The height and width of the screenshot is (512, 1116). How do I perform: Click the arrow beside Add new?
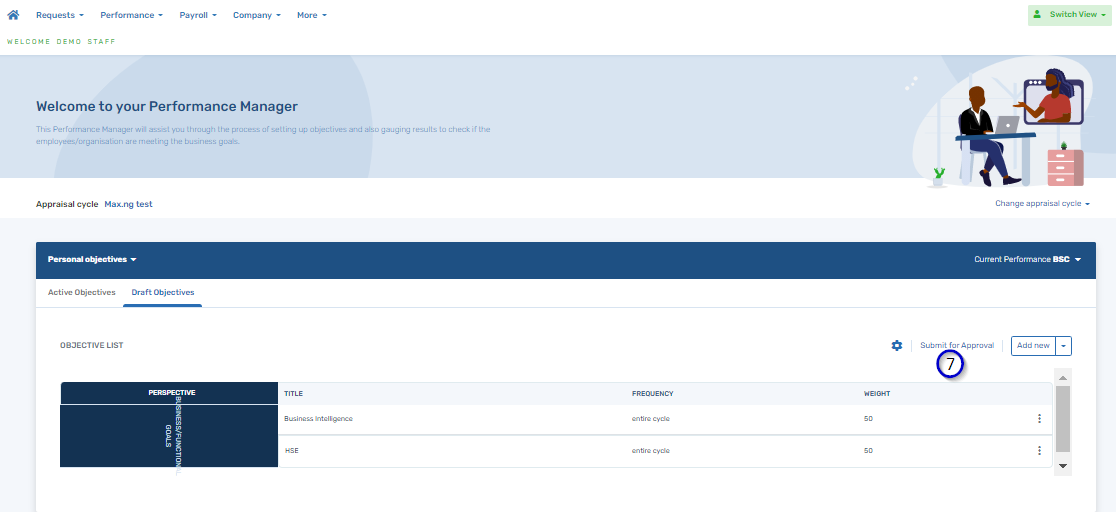(1064, 345)
